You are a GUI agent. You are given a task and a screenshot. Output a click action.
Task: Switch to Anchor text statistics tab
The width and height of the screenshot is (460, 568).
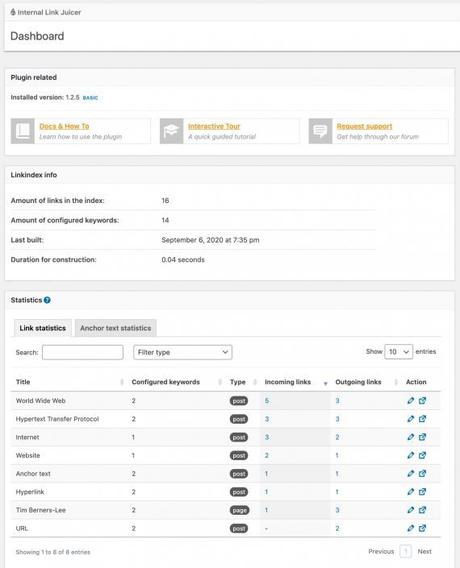(116, 328)
